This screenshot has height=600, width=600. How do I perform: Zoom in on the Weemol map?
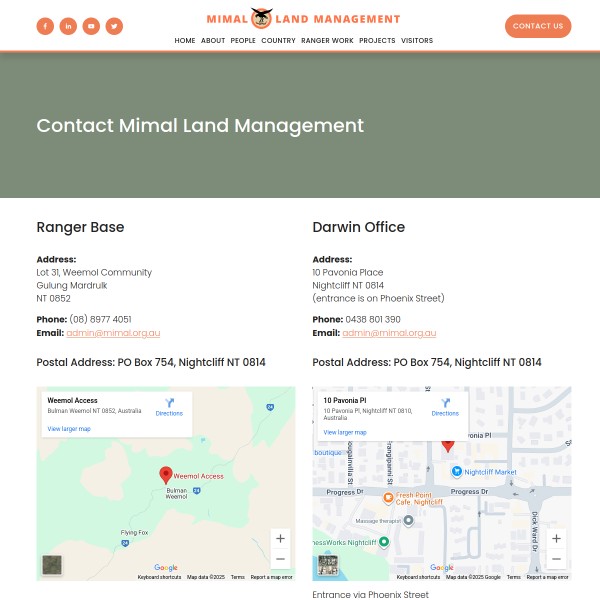coord(280,538)
